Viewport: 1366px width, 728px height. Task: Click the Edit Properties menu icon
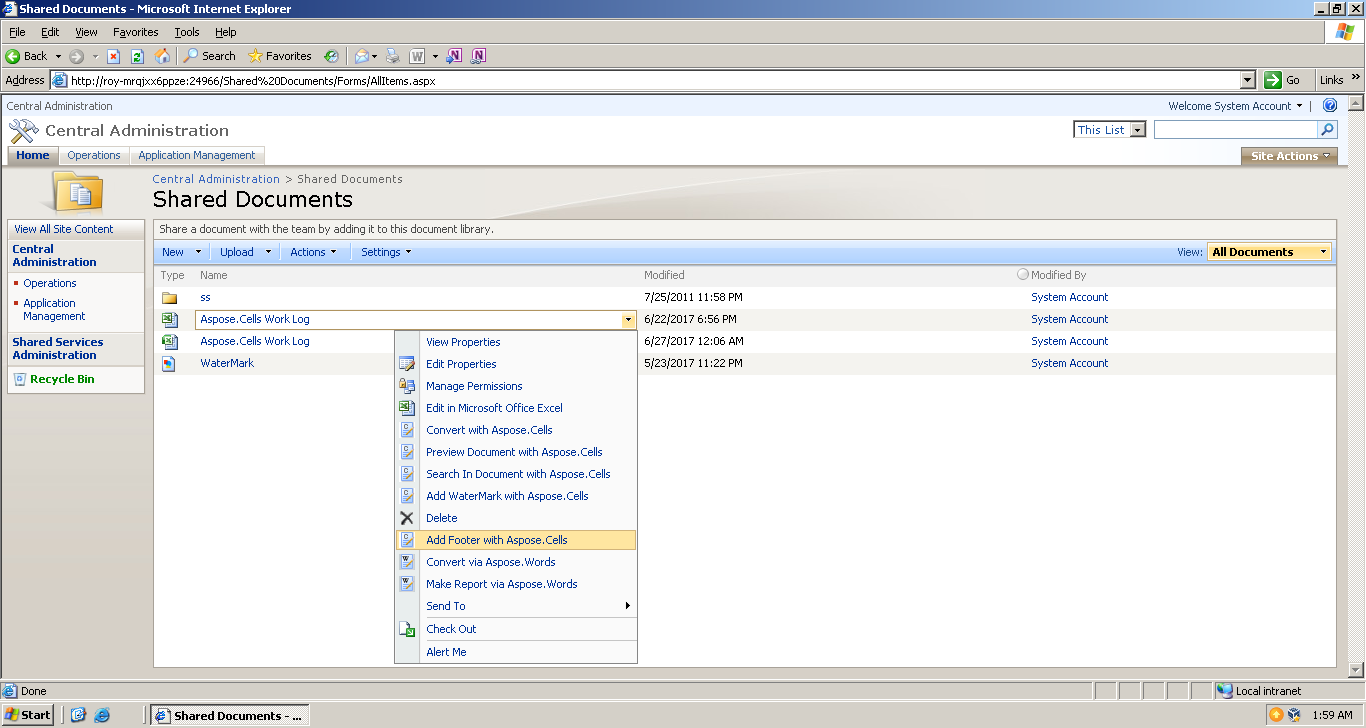(x=407, y=364)
